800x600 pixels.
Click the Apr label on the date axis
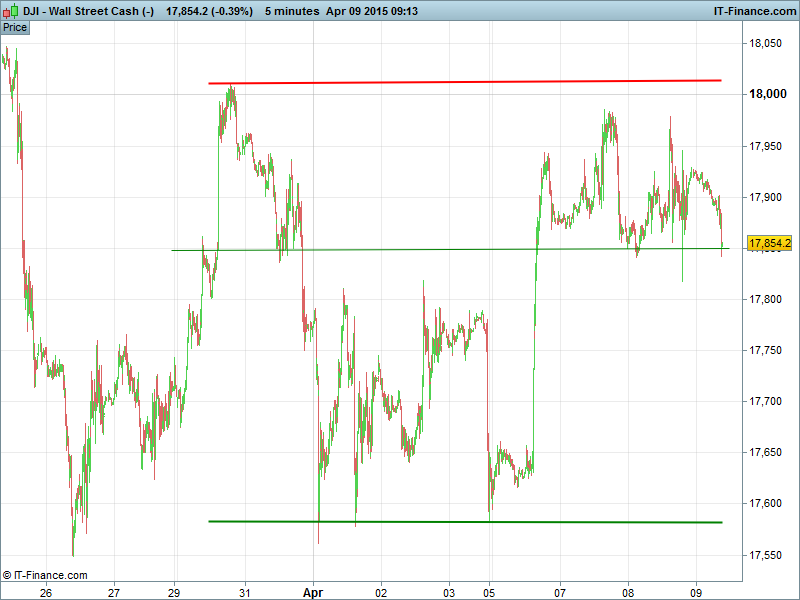(314, 591)
